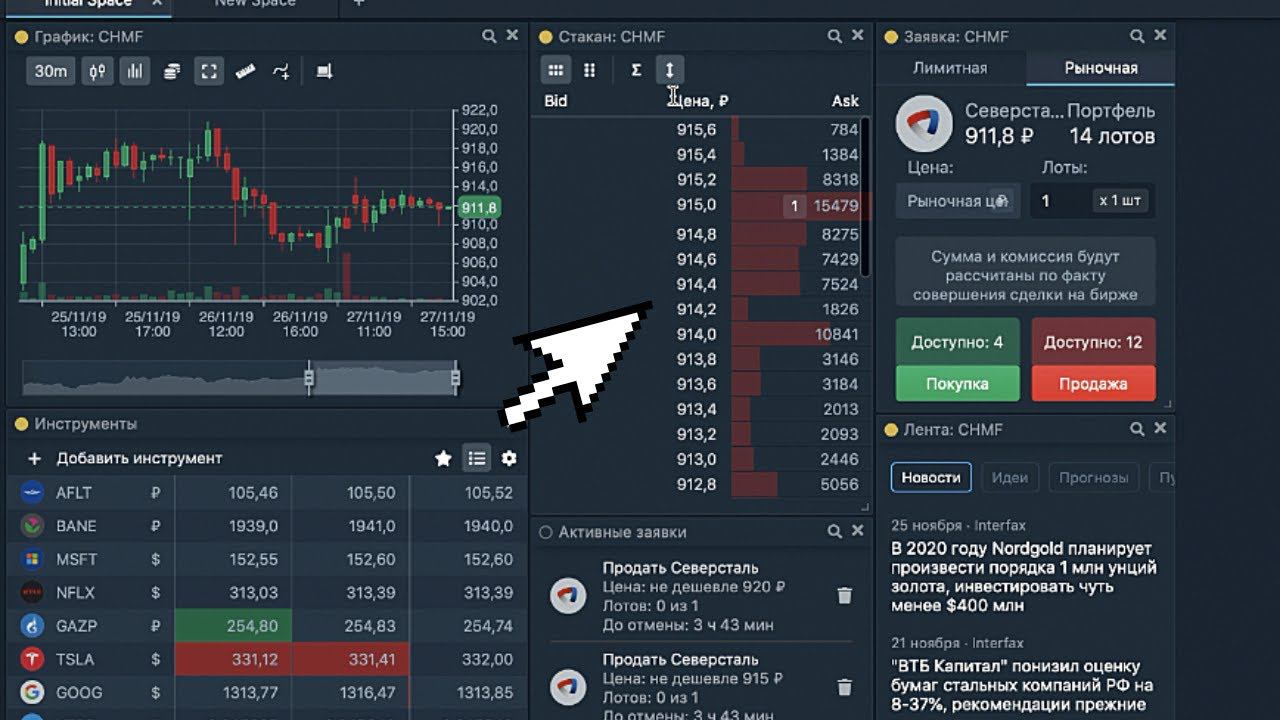Viewport: 1280px width, 720px height.
Task: Switch to the New Space workspace tab
Action: [256, 3]
